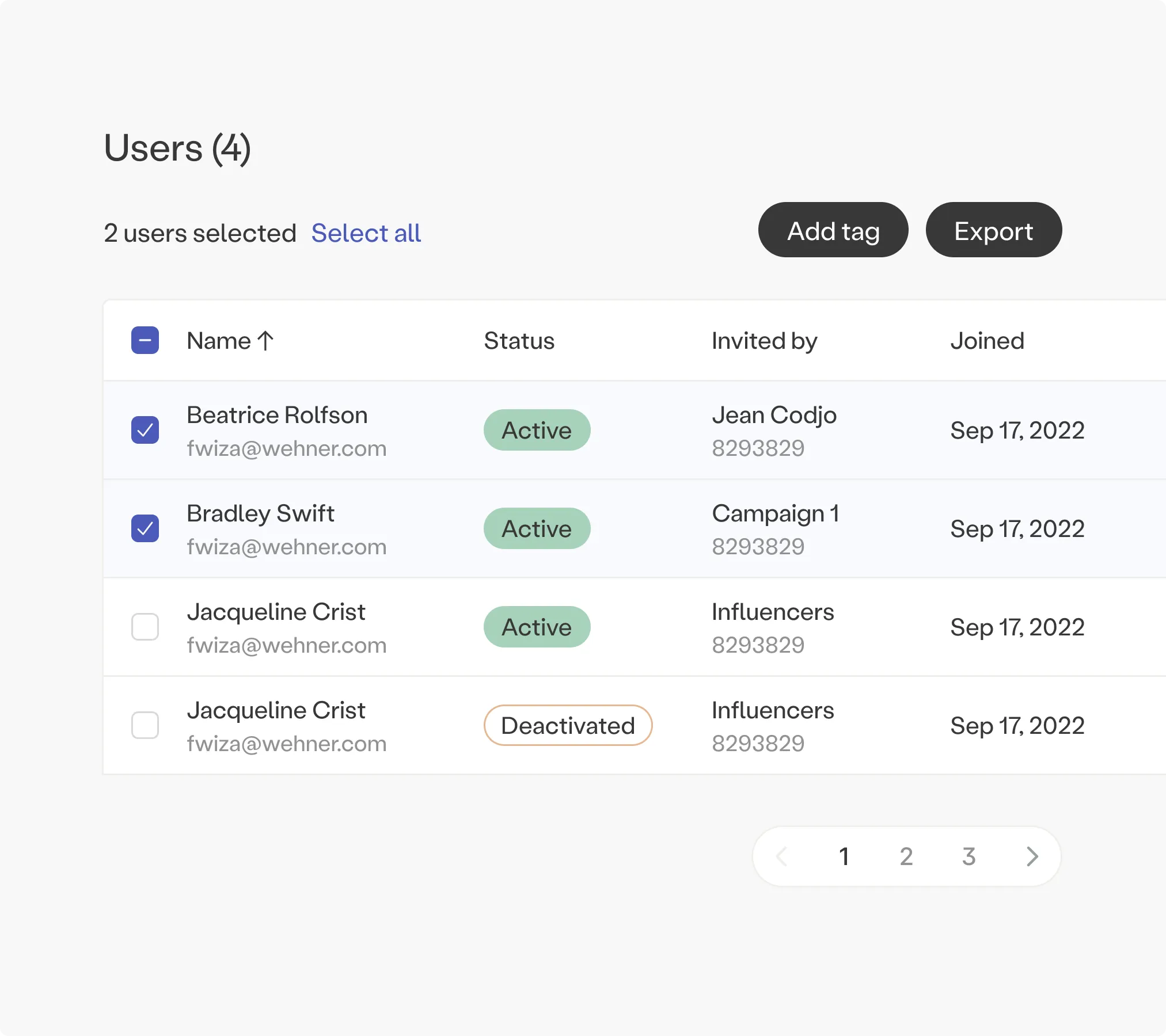Image resolution: width=1166 pixels, height=1036 pixels.
Task: Check the Jacqueline Crist row marked Deactivated
Action: (145, 725)
